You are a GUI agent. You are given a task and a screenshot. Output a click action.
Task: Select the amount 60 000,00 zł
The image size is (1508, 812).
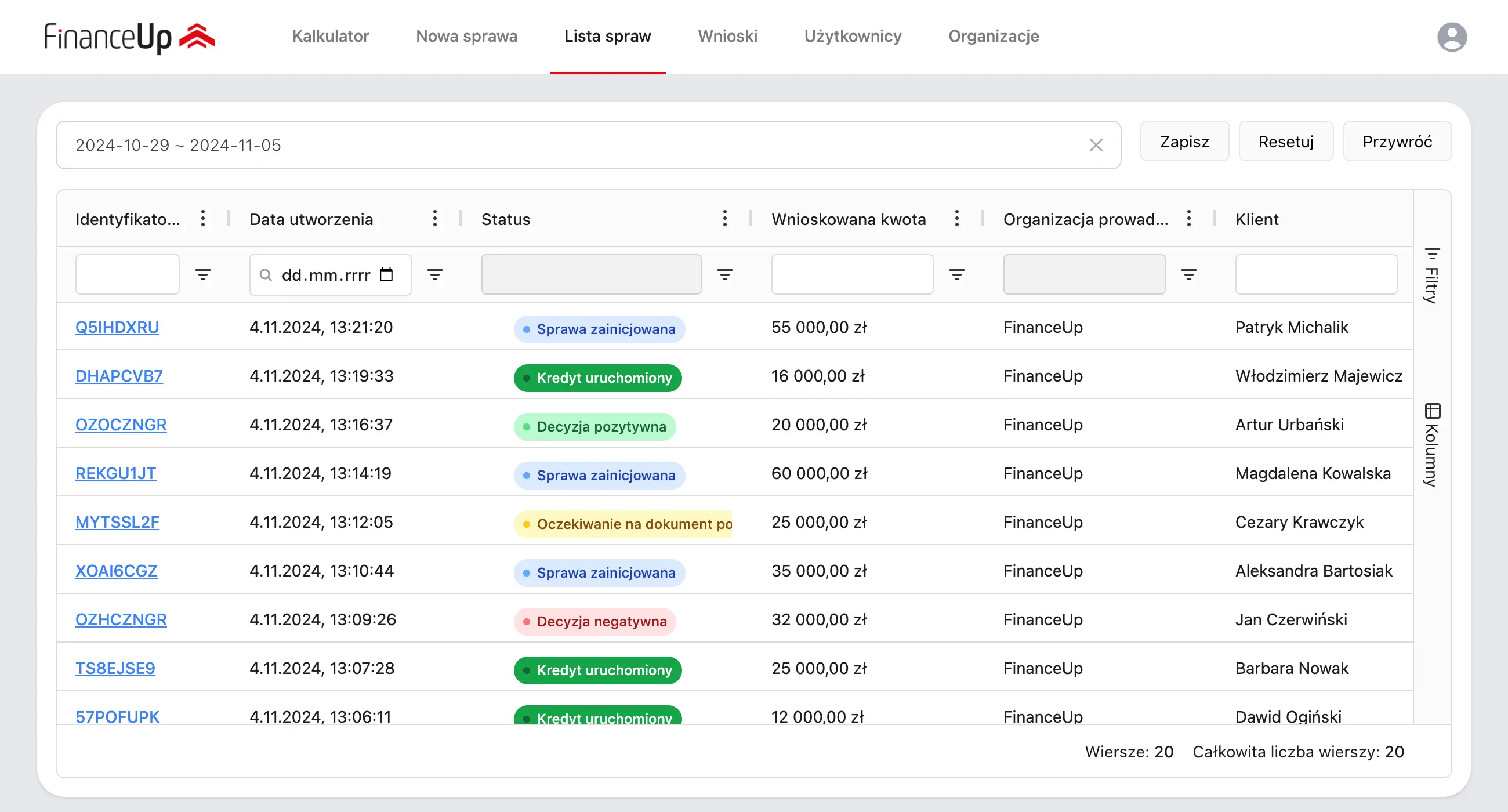(x=819, y=473)
